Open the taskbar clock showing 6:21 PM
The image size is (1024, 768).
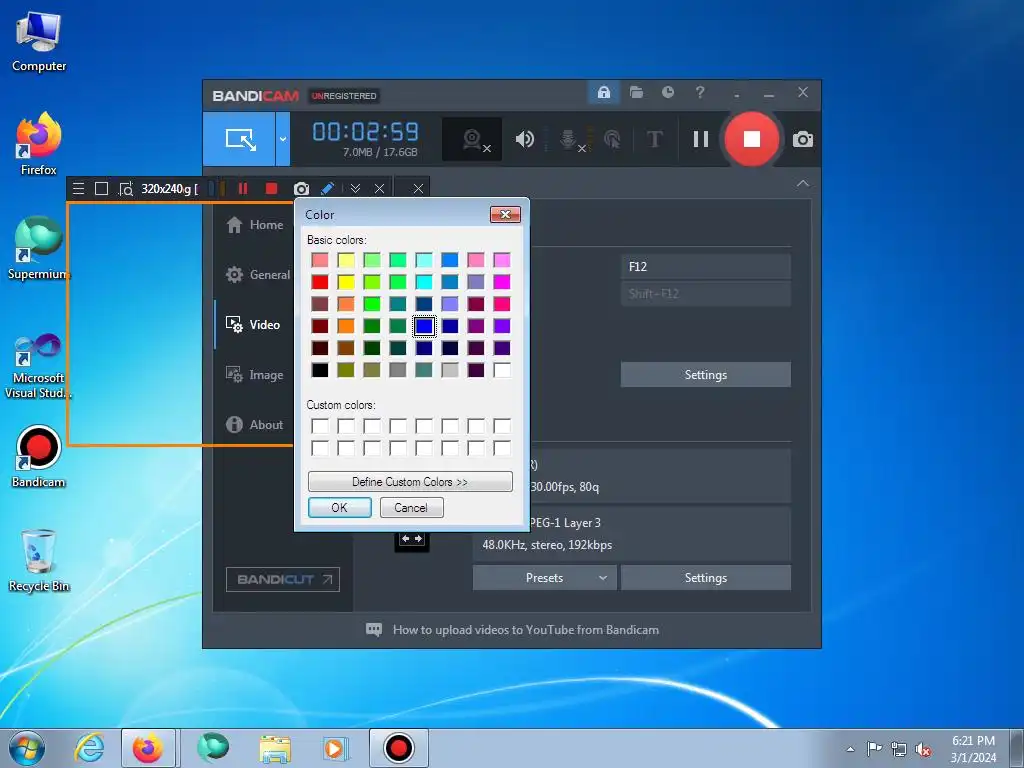coord(973,749)
